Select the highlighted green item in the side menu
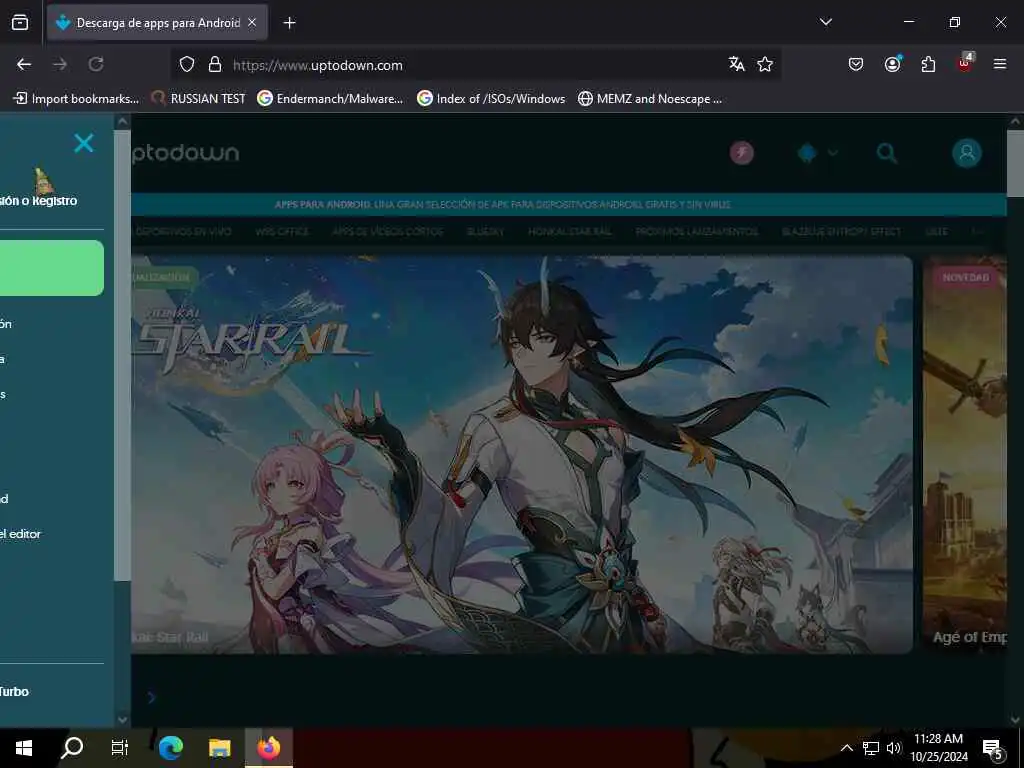The height and width of the screenshot is (768, 1024). coord(52,268)
